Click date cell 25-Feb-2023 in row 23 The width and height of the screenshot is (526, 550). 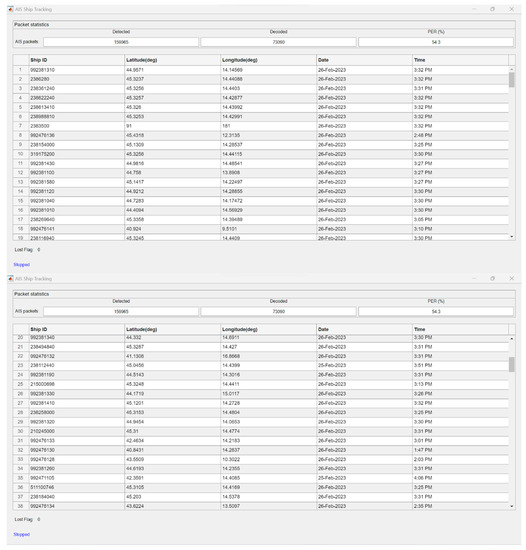[364, 365]
